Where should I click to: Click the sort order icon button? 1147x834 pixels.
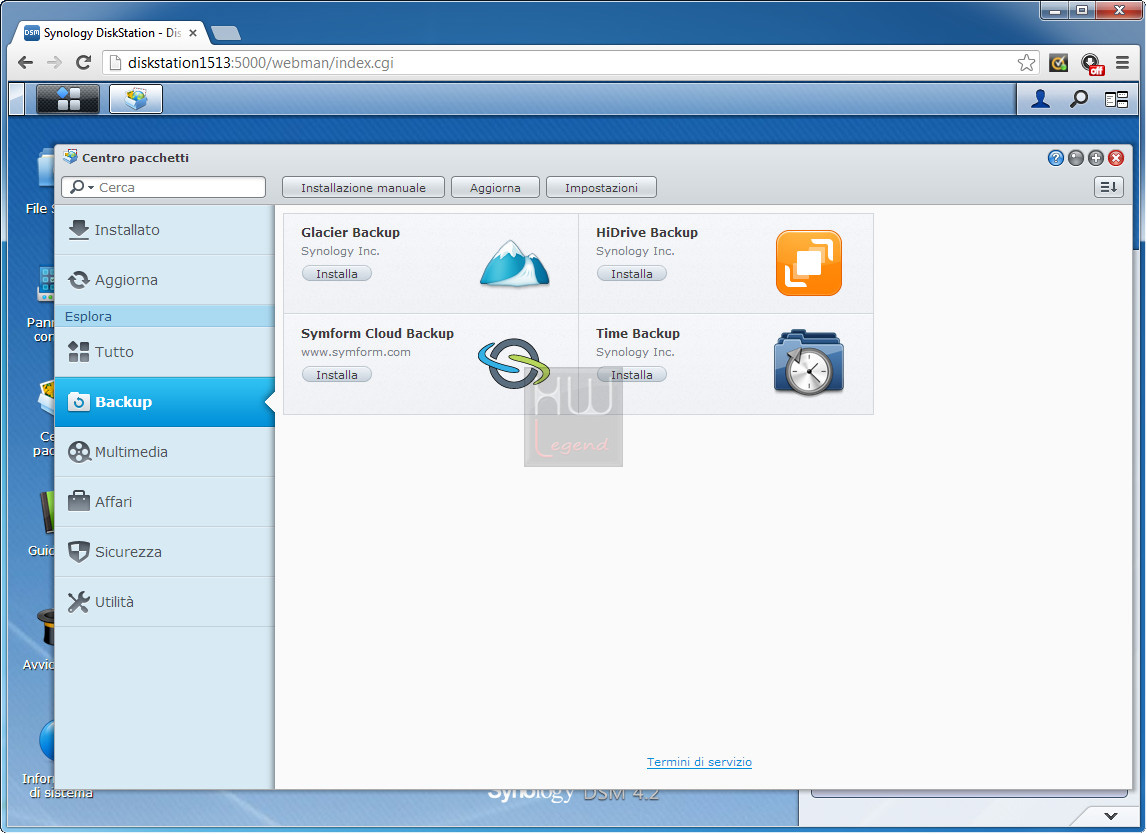1108,187
